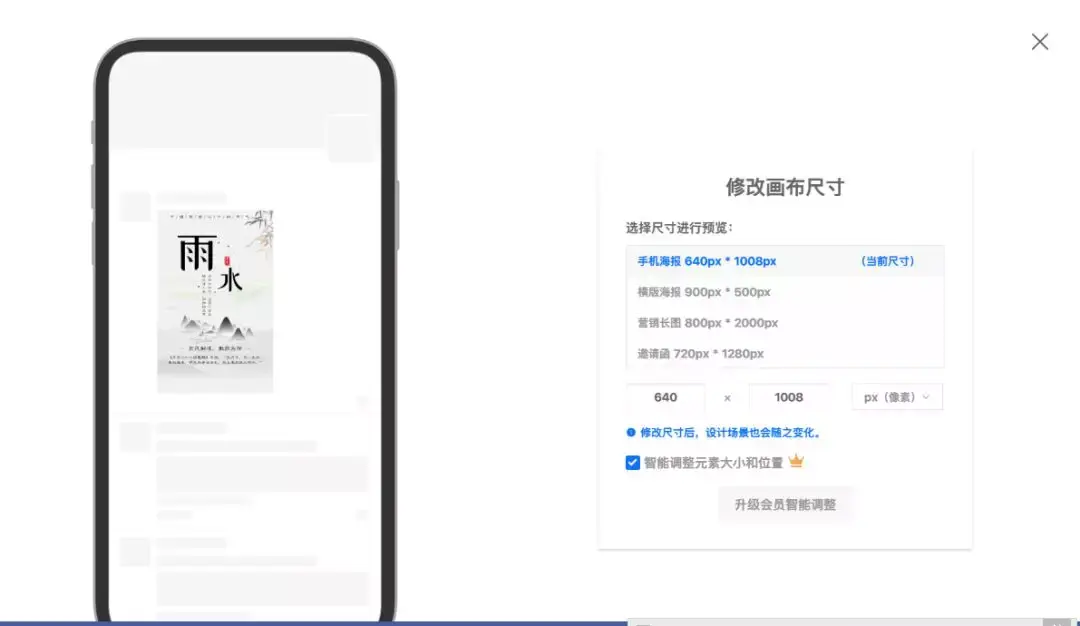Image resolution: width=1080 pixels, height=626 pixels.
Task: Click the (当前尺寸) label
Action: [887, 261]
